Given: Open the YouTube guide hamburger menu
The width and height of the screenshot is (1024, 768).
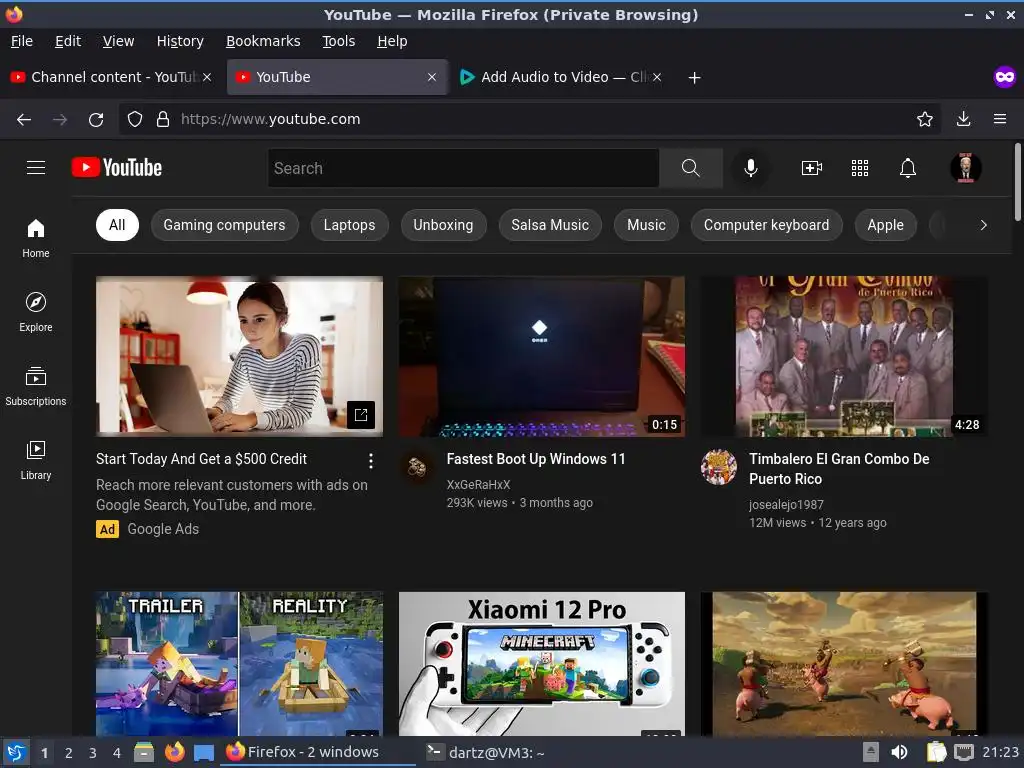Looking at the screenshot, I should [36, 168].
